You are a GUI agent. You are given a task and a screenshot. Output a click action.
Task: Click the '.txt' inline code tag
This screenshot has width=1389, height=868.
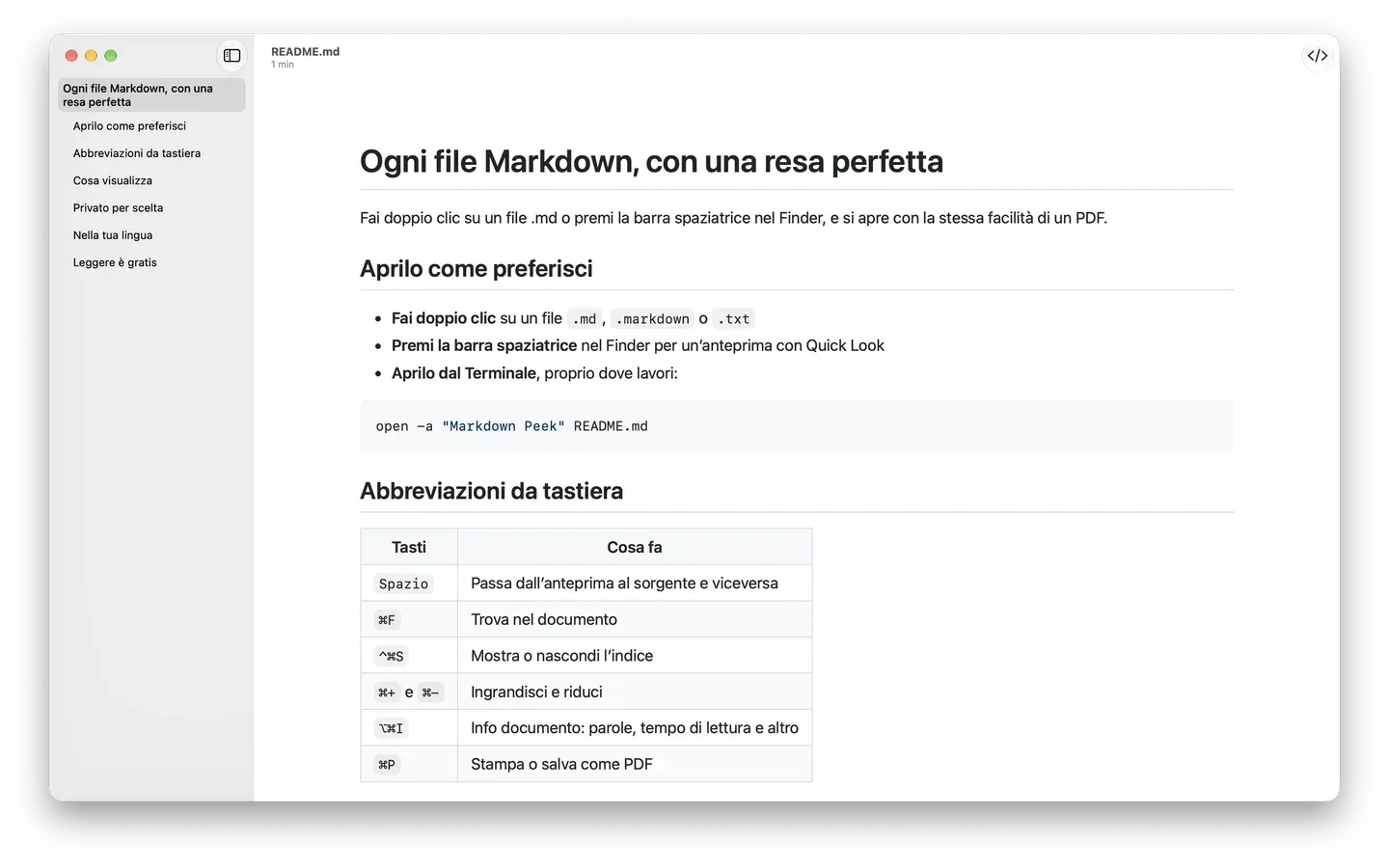click(734, 319)
